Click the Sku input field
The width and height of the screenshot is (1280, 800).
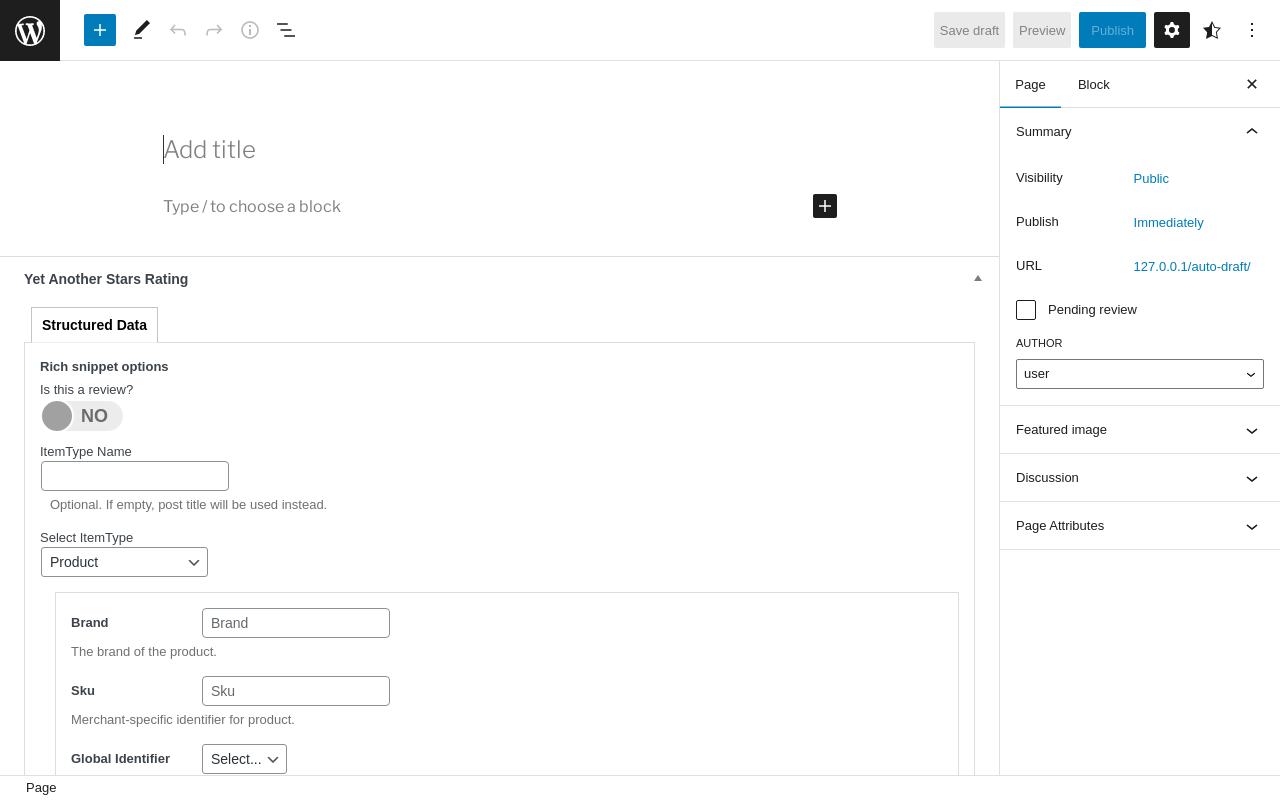tap(296, 691)
